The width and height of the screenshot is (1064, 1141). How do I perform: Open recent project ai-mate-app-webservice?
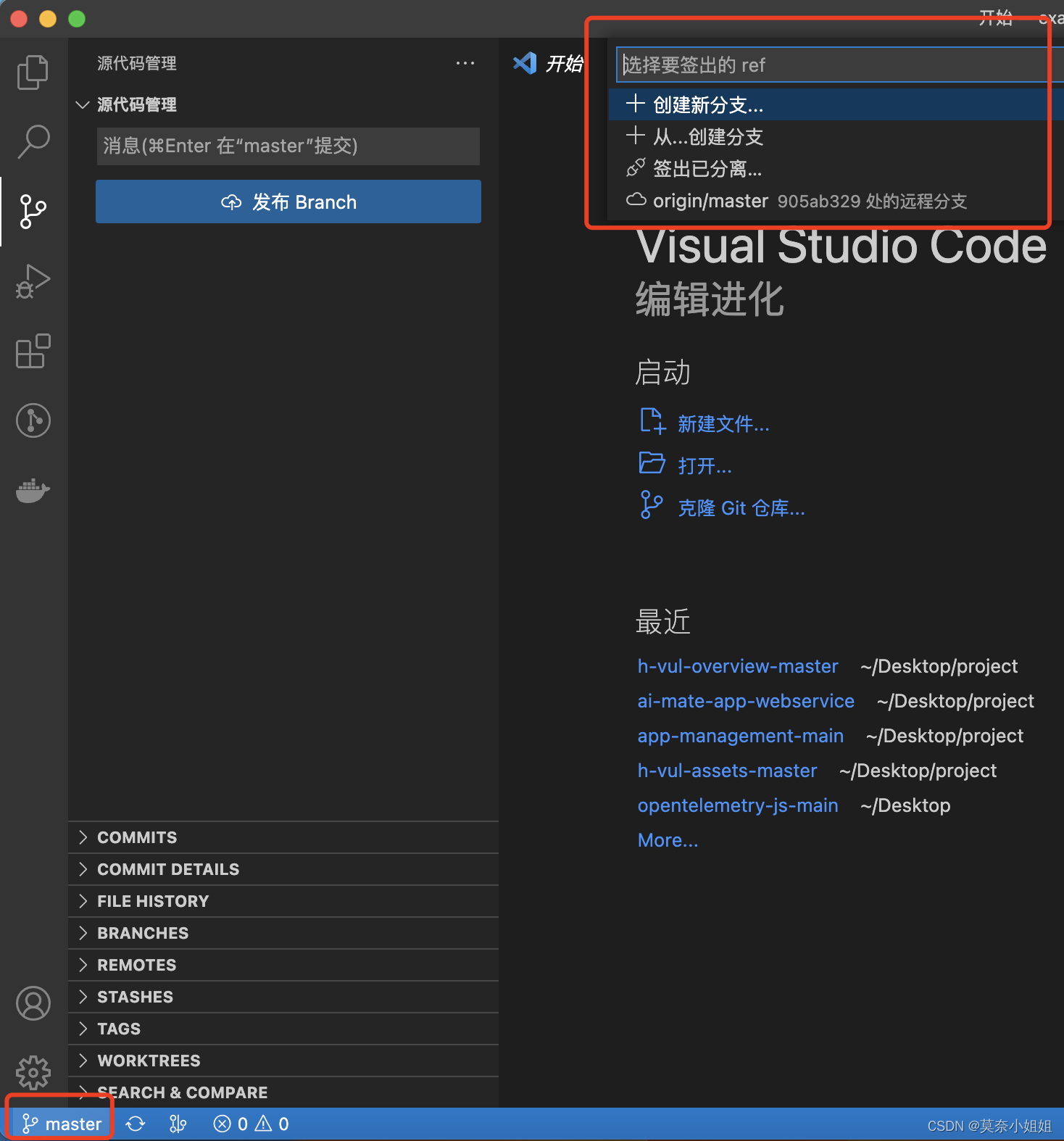tap(746, 701)
